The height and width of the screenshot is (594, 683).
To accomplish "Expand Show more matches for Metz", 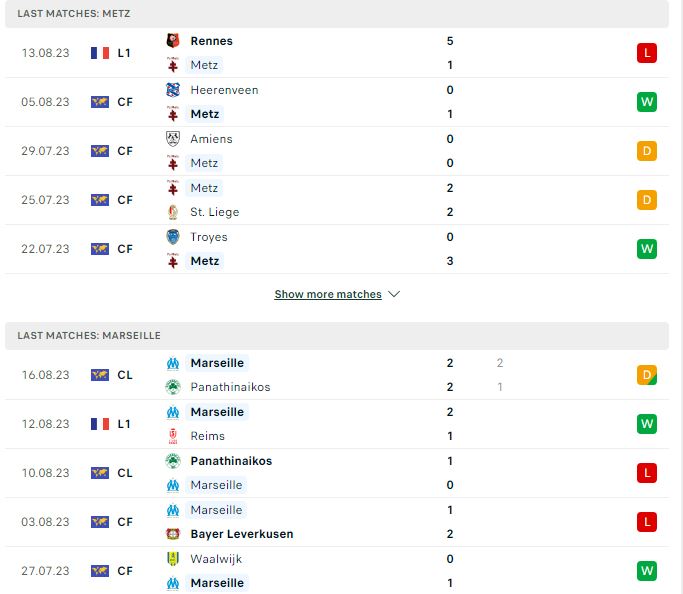I will pyautogui.click(x=328, y=294).
